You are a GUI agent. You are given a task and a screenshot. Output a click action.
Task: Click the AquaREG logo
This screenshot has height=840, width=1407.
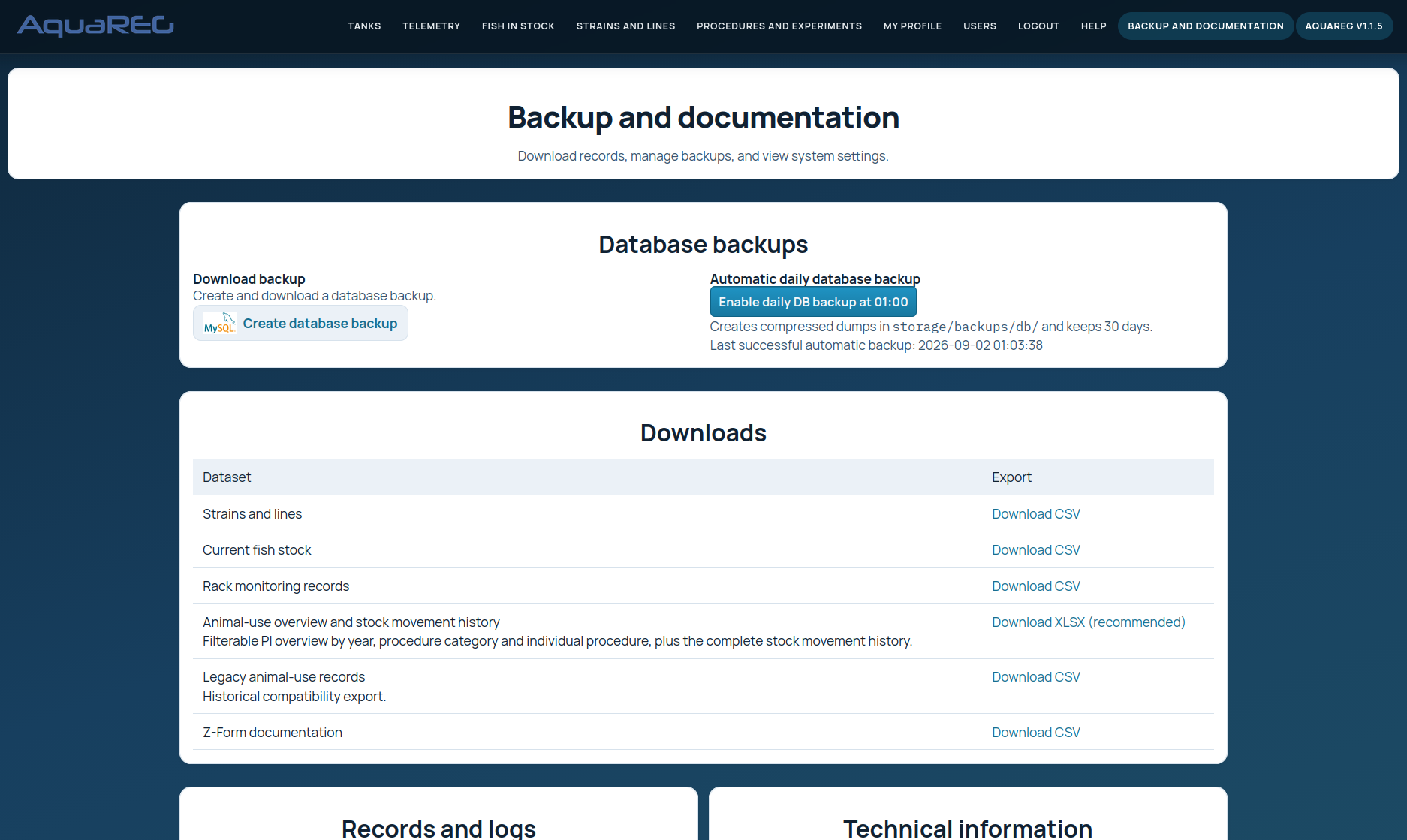[95, 26]
